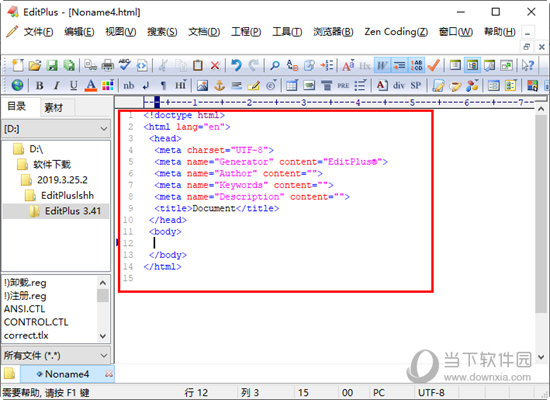Select the 2019.3.25.2 folder
This screenshot has width=550, height=400.
pyautogui.click(x=62, y=180)
